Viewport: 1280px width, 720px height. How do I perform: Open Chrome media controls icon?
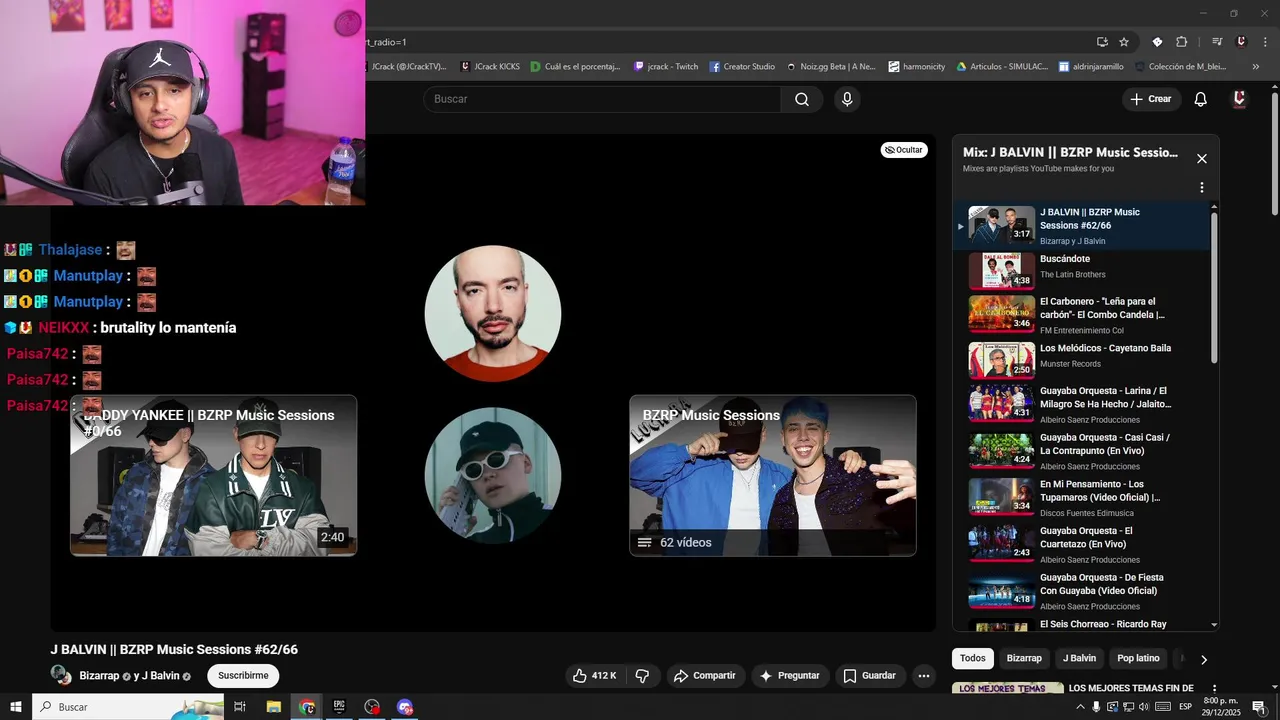(x=1217, y=42)
